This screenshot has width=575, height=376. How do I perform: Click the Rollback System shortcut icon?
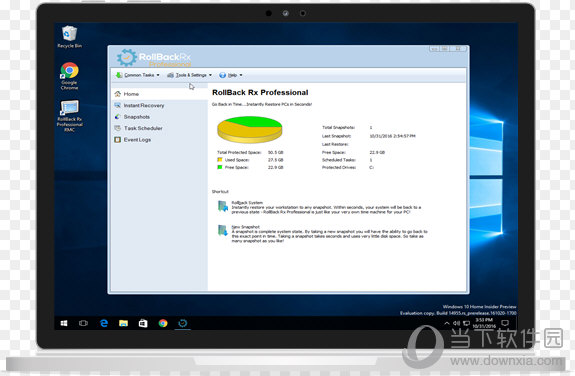tap(223, 207)
